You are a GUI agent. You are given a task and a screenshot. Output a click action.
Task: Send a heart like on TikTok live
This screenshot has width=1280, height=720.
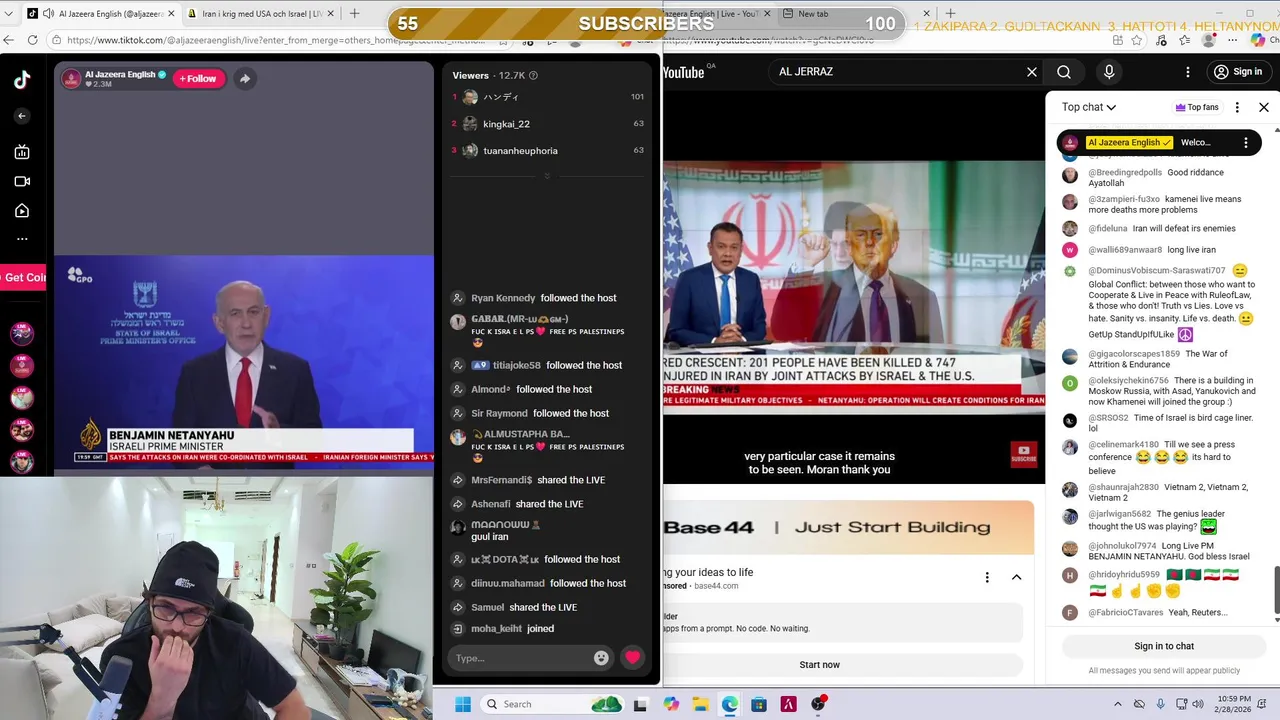coord(632,657)
